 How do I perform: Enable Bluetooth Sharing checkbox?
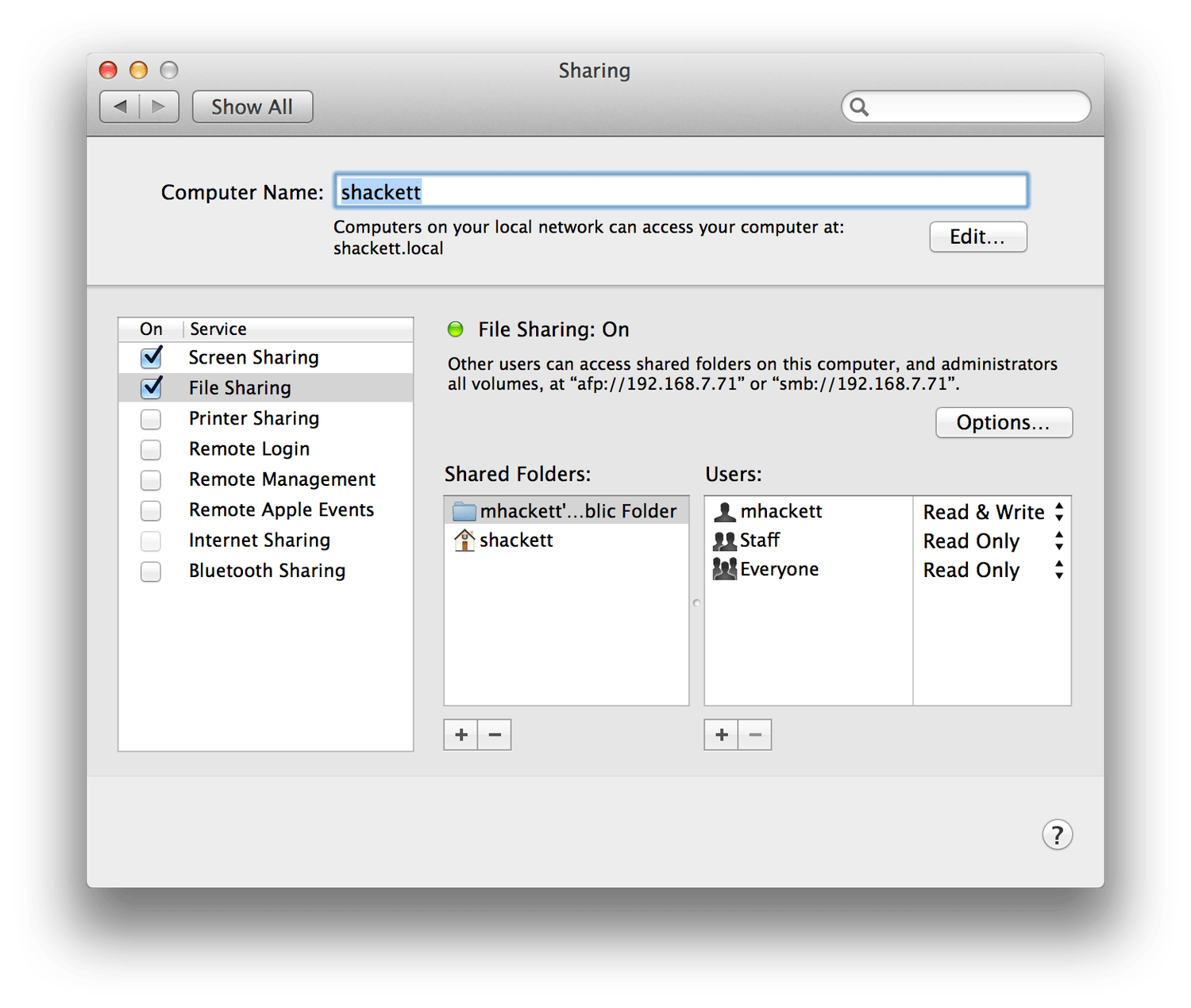(151, 571)
